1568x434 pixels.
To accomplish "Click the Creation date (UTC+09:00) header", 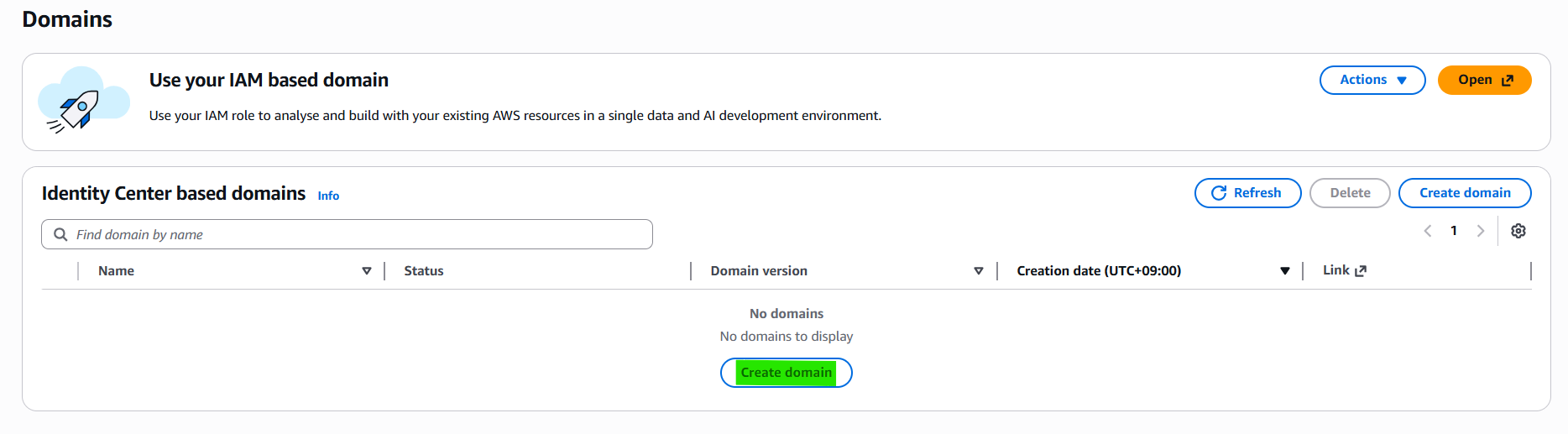I will point(1099,271).
